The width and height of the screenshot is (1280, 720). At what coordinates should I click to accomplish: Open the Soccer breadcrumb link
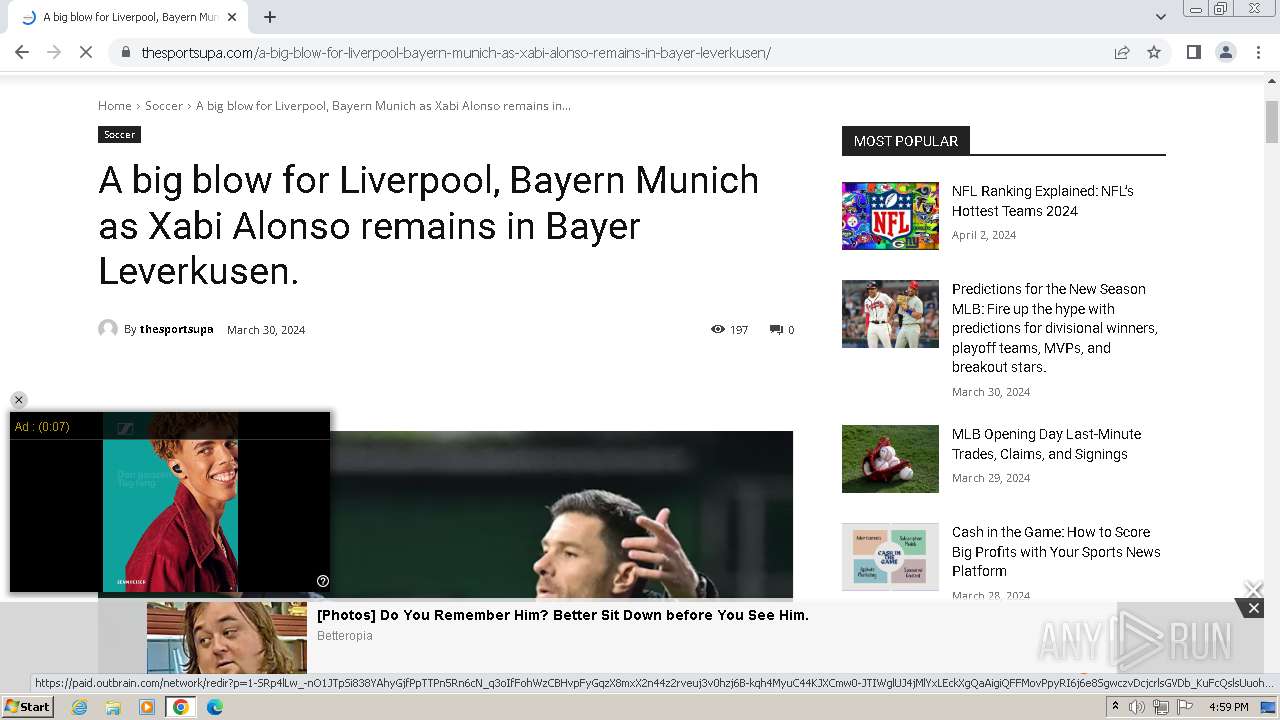(164, 105)
